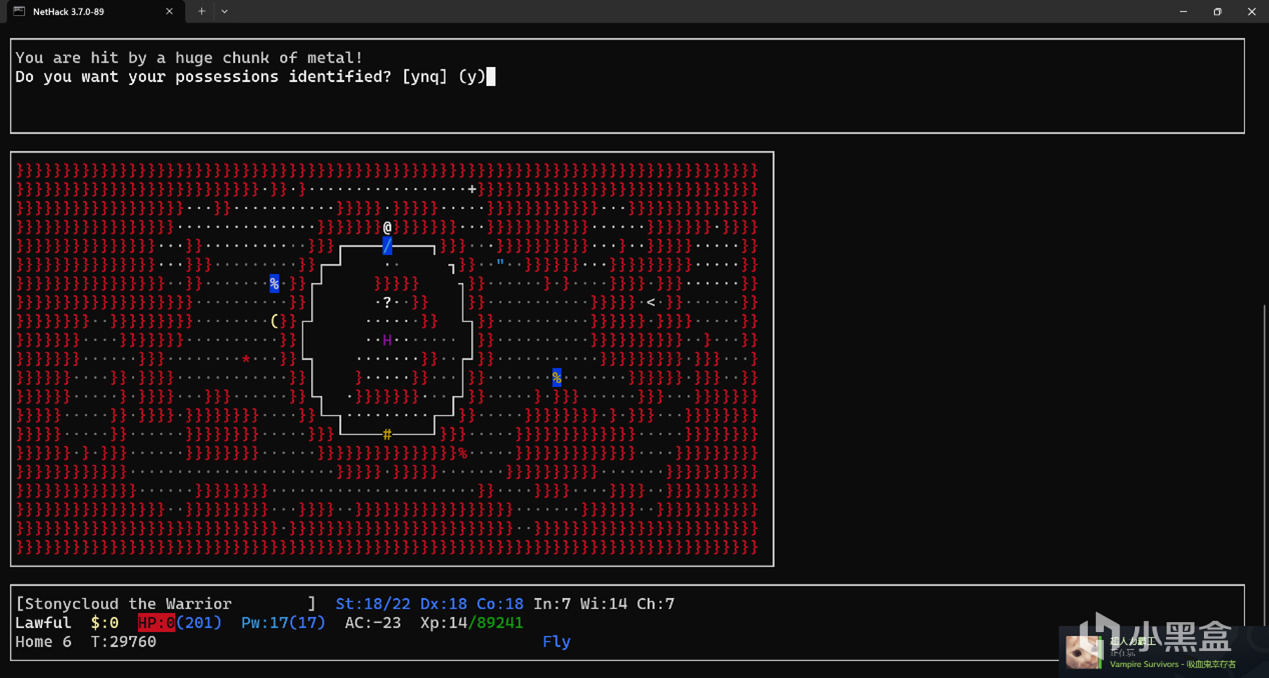Open the terminal profiles dropdown arrow

click(224, 12)
